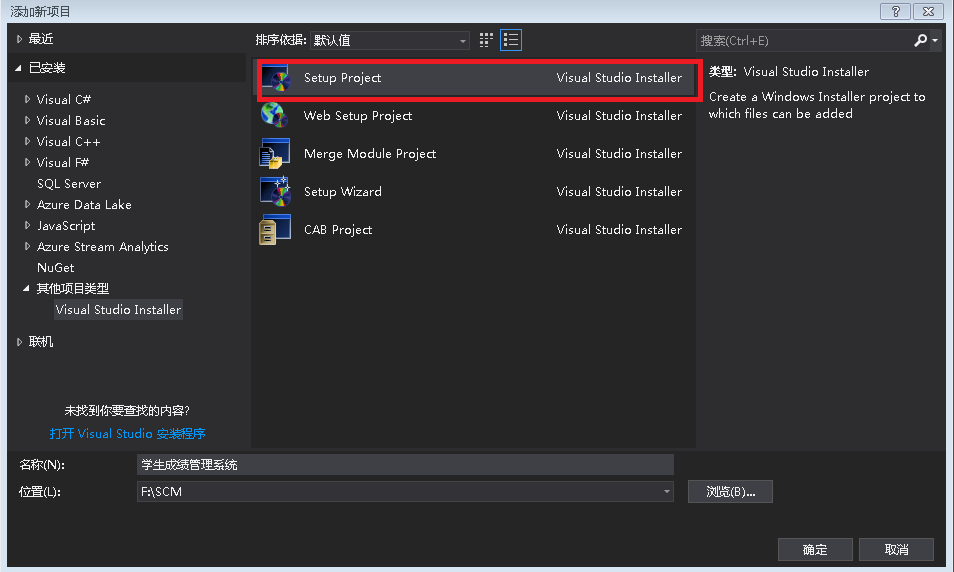
Task: Open the location F:\SCM dropdown arrow
Action: [x=667, y=492]
